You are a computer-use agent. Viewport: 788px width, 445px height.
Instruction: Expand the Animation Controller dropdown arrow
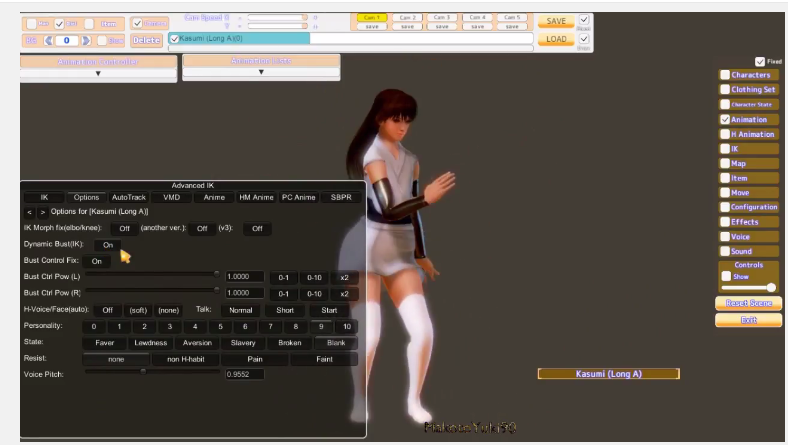pos(98,73)
